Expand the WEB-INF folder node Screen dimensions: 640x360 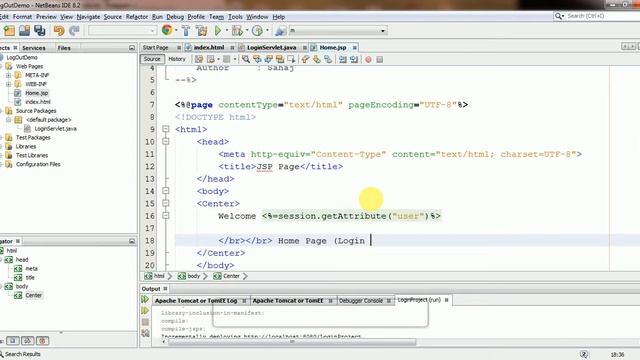tap(8, 84)
